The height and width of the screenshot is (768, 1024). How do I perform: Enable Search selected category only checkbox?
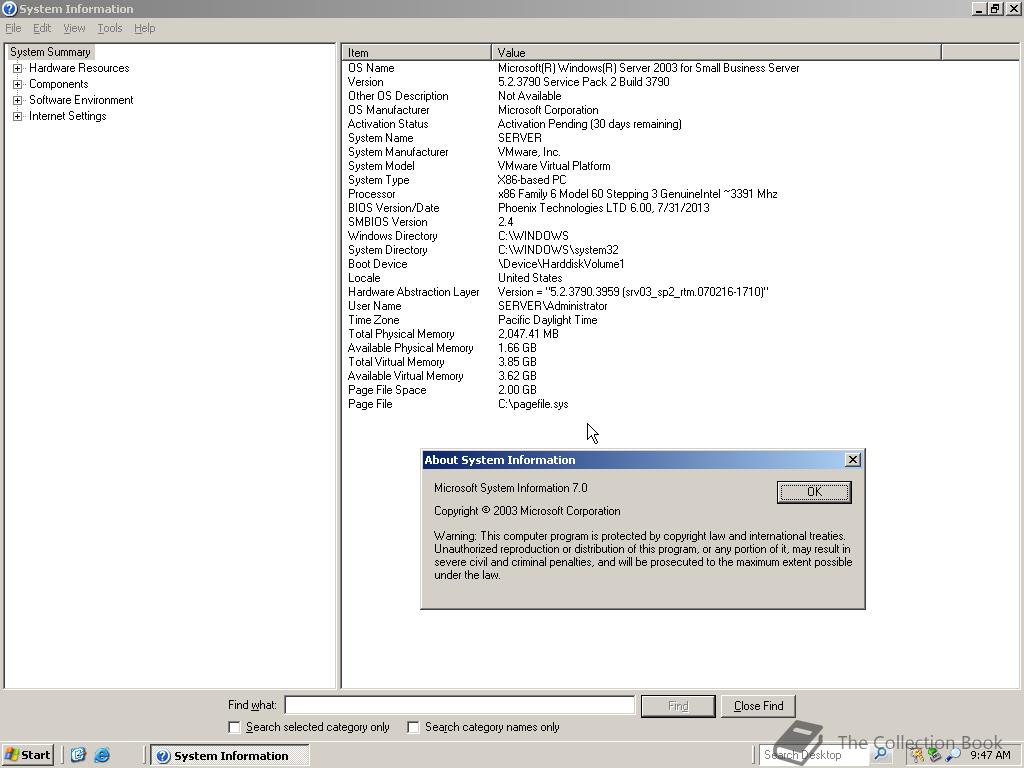(234, 727)
